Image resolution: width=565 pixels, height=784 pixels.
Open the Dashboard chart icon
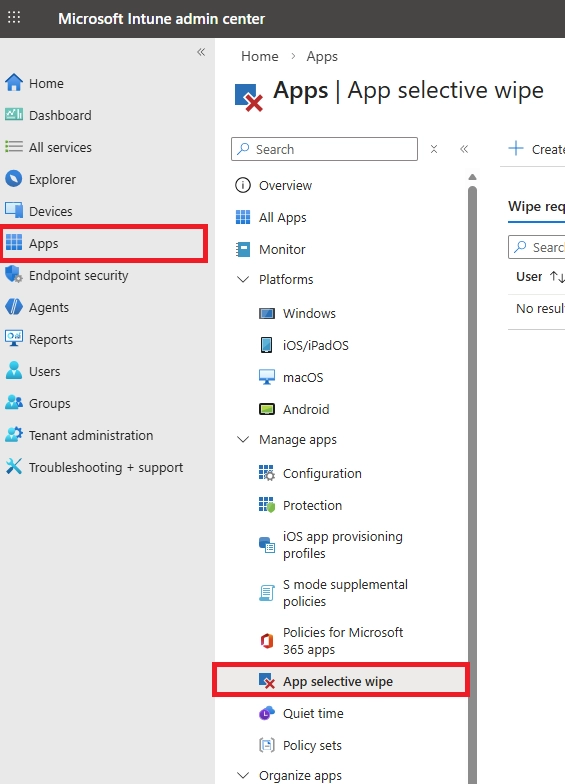[x=14, y=115]
